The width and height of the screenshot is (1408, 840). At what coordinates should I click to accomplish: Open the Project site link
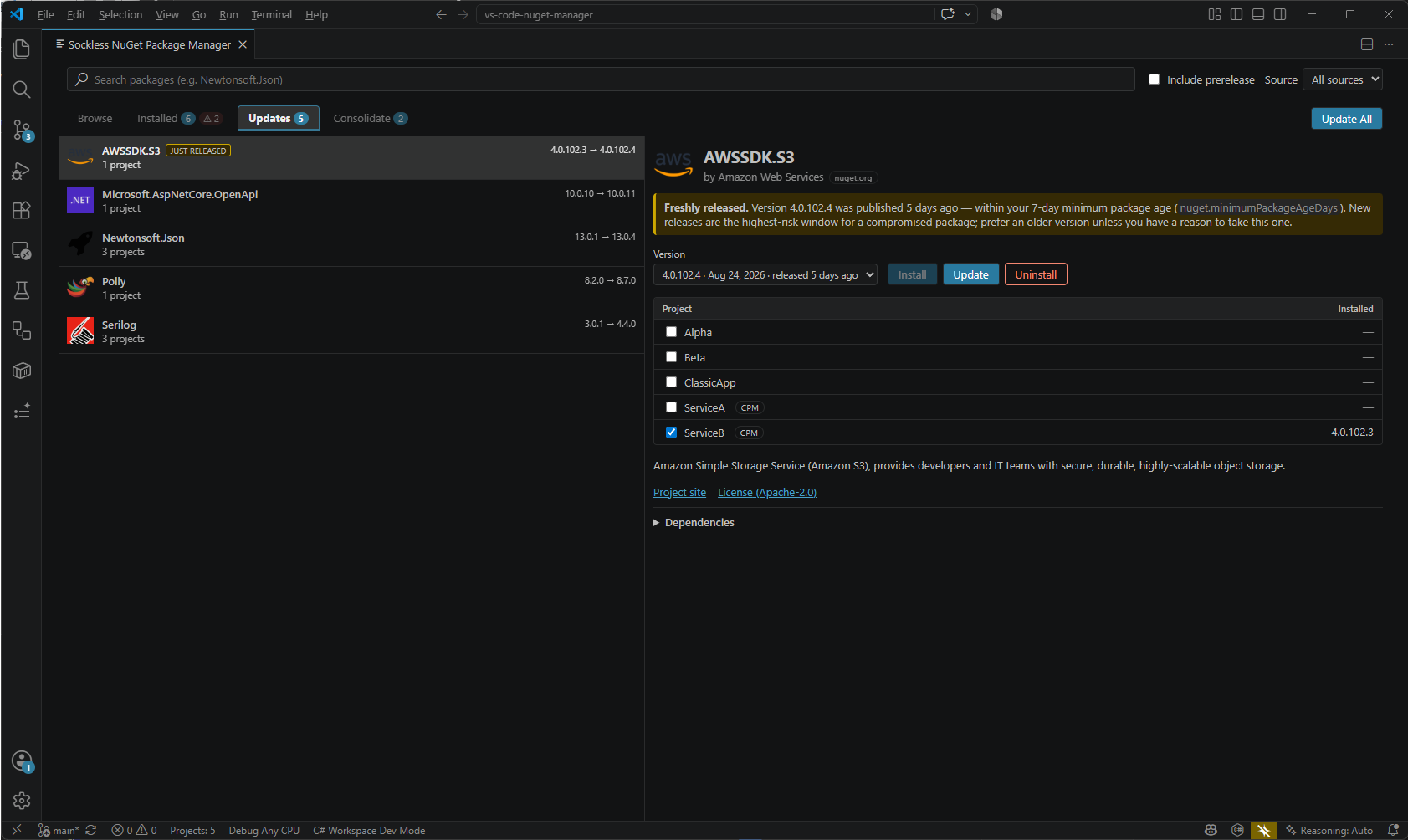[679, 492]
